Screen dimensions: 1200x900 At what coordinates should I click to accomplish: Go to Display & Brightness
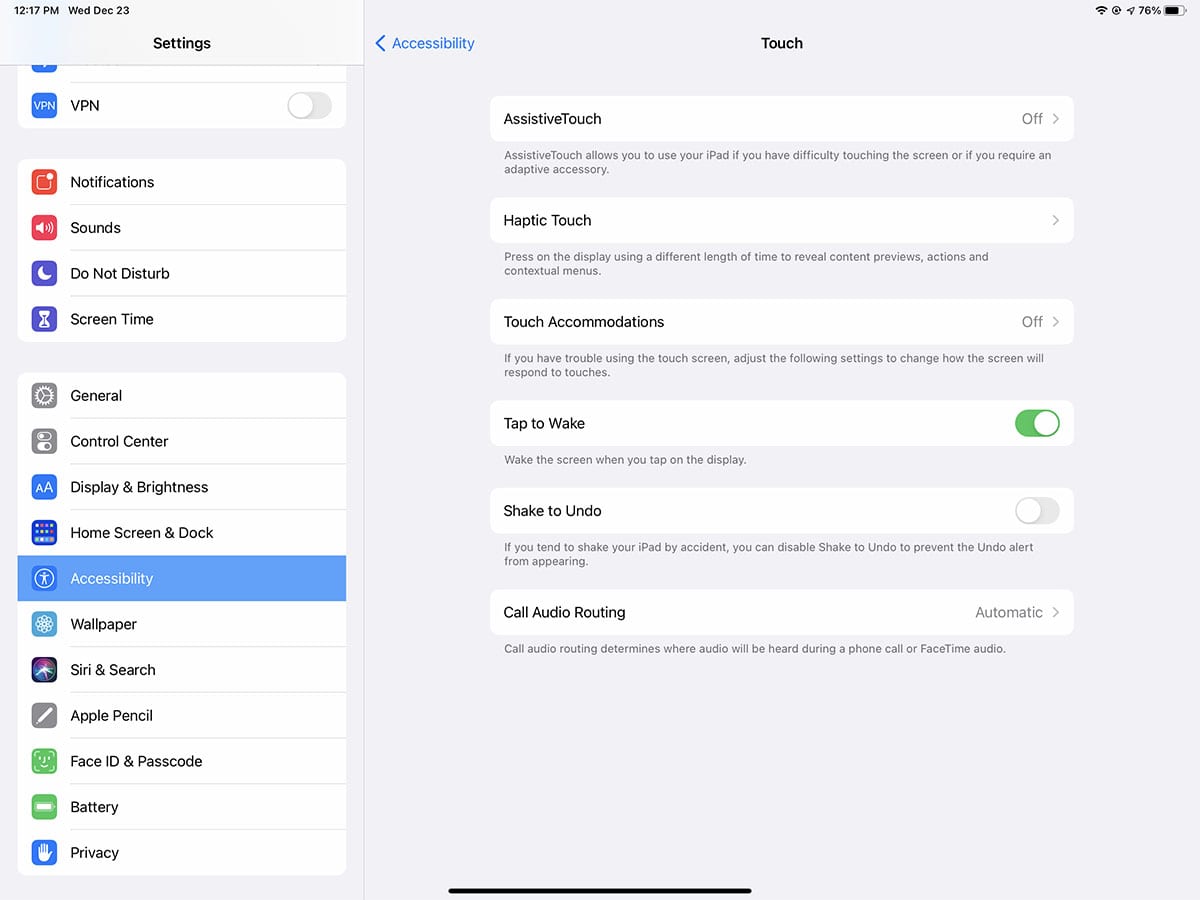coord(182,487)
